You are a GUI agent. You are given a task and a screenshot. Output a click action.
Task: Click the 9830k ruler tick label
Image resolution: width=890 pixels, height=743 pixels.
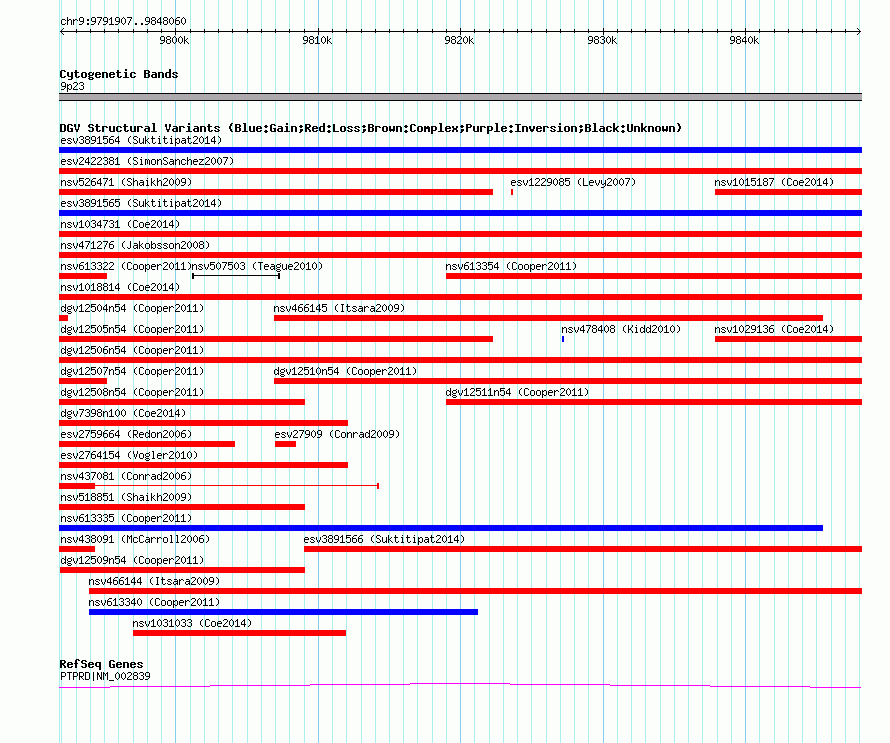pyautogui.click(x=602, y=40)
